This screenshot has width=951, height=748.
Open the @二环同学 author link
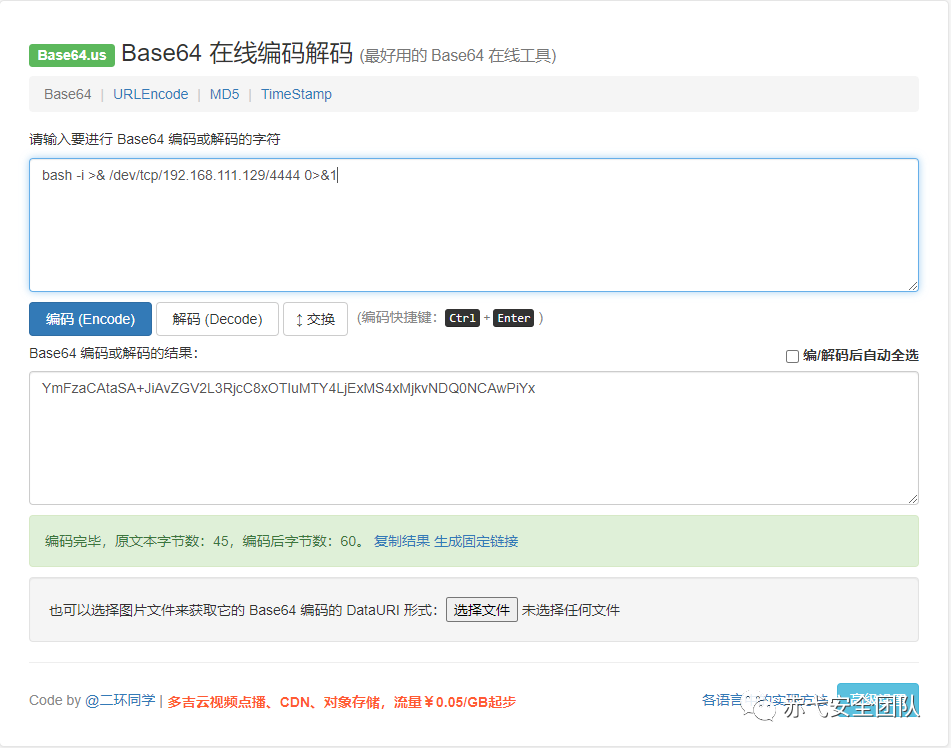[120, 701]
